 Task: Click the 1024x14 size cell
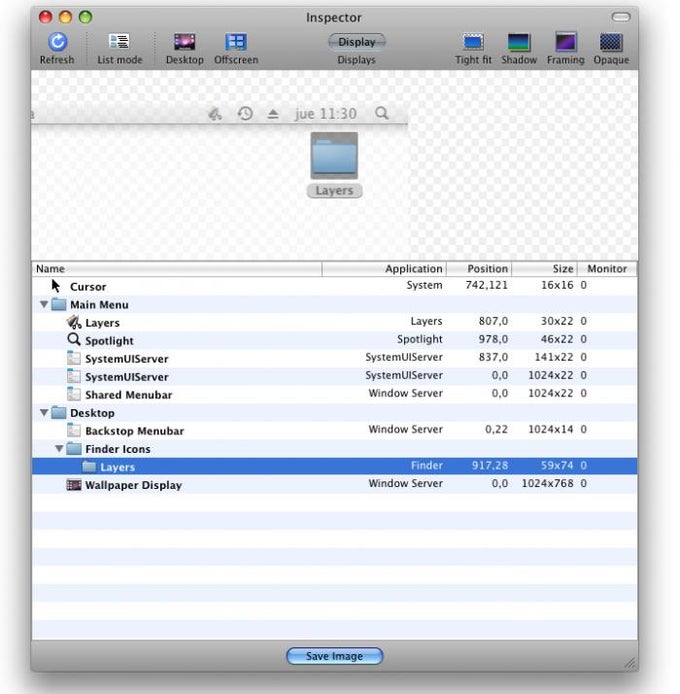click(x=550, y=429)
